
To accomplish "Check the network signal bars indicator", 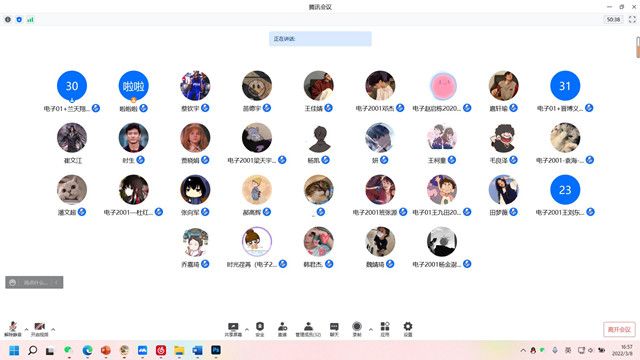I will (x=30, y=19).
